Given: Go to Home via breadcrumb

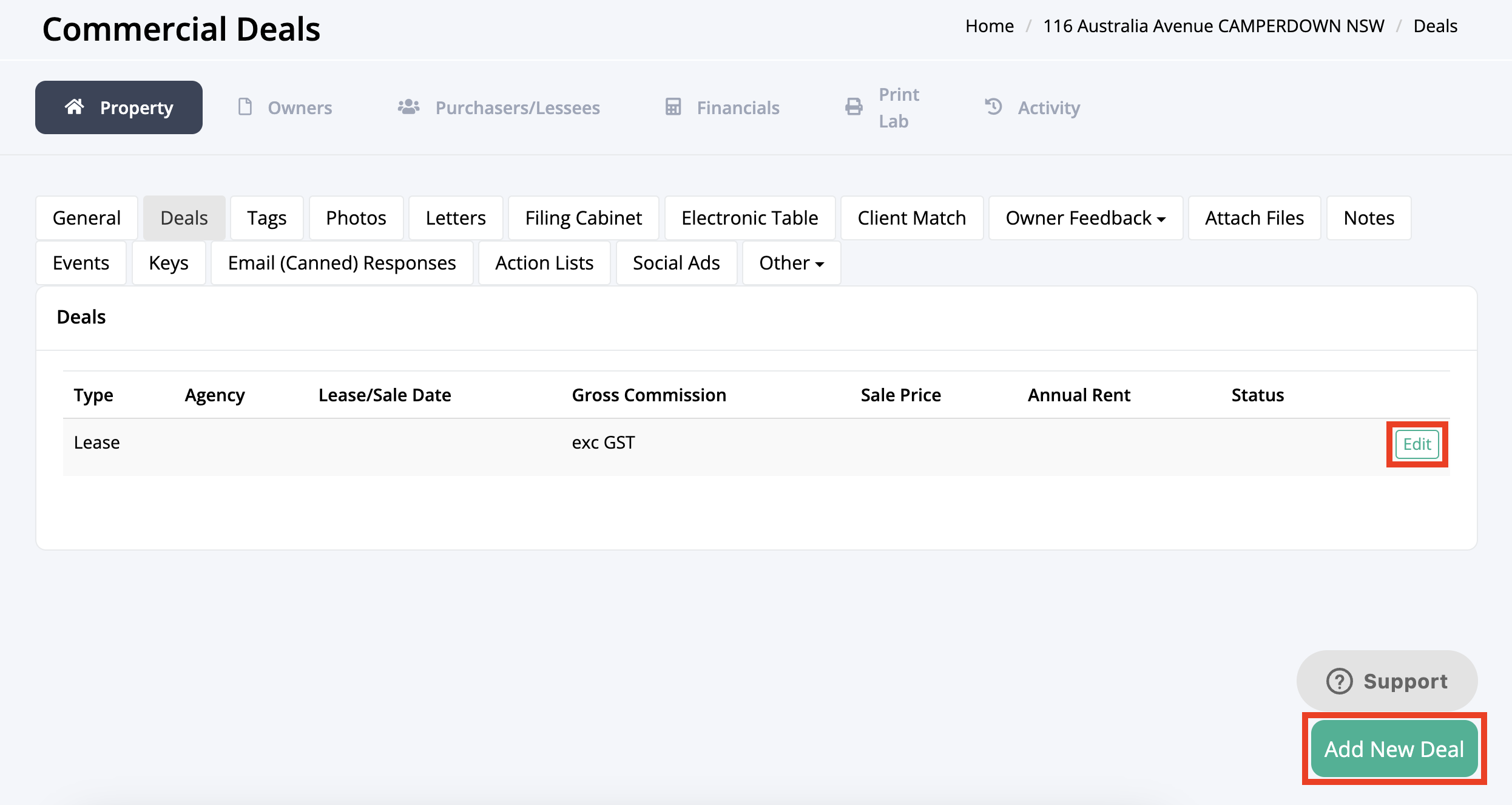Looking at the screenshot, I should [990, 26].
